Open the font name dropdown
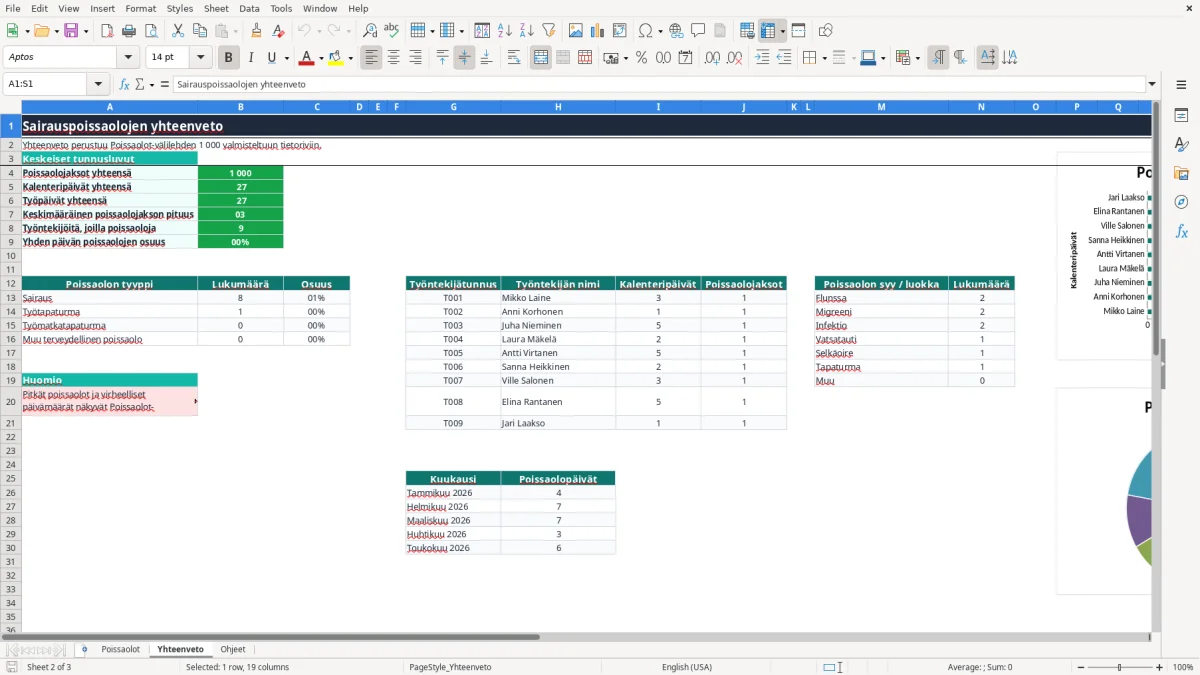 point(128,57)
